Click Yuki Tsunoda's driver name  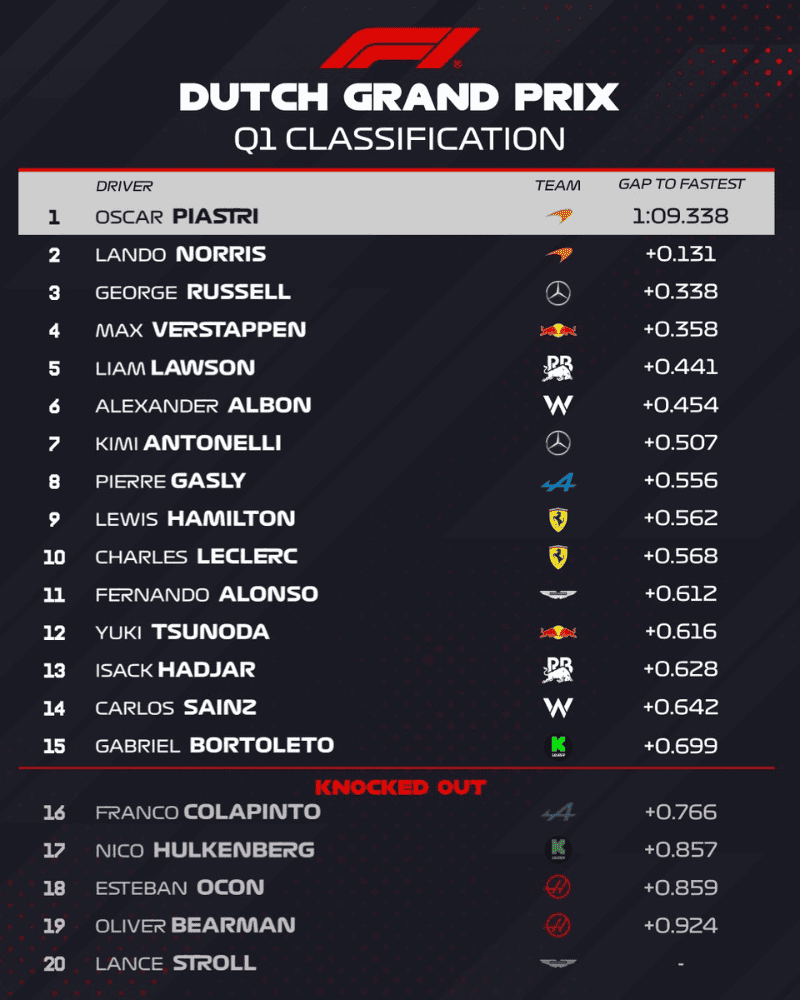[x=182, y=632]
